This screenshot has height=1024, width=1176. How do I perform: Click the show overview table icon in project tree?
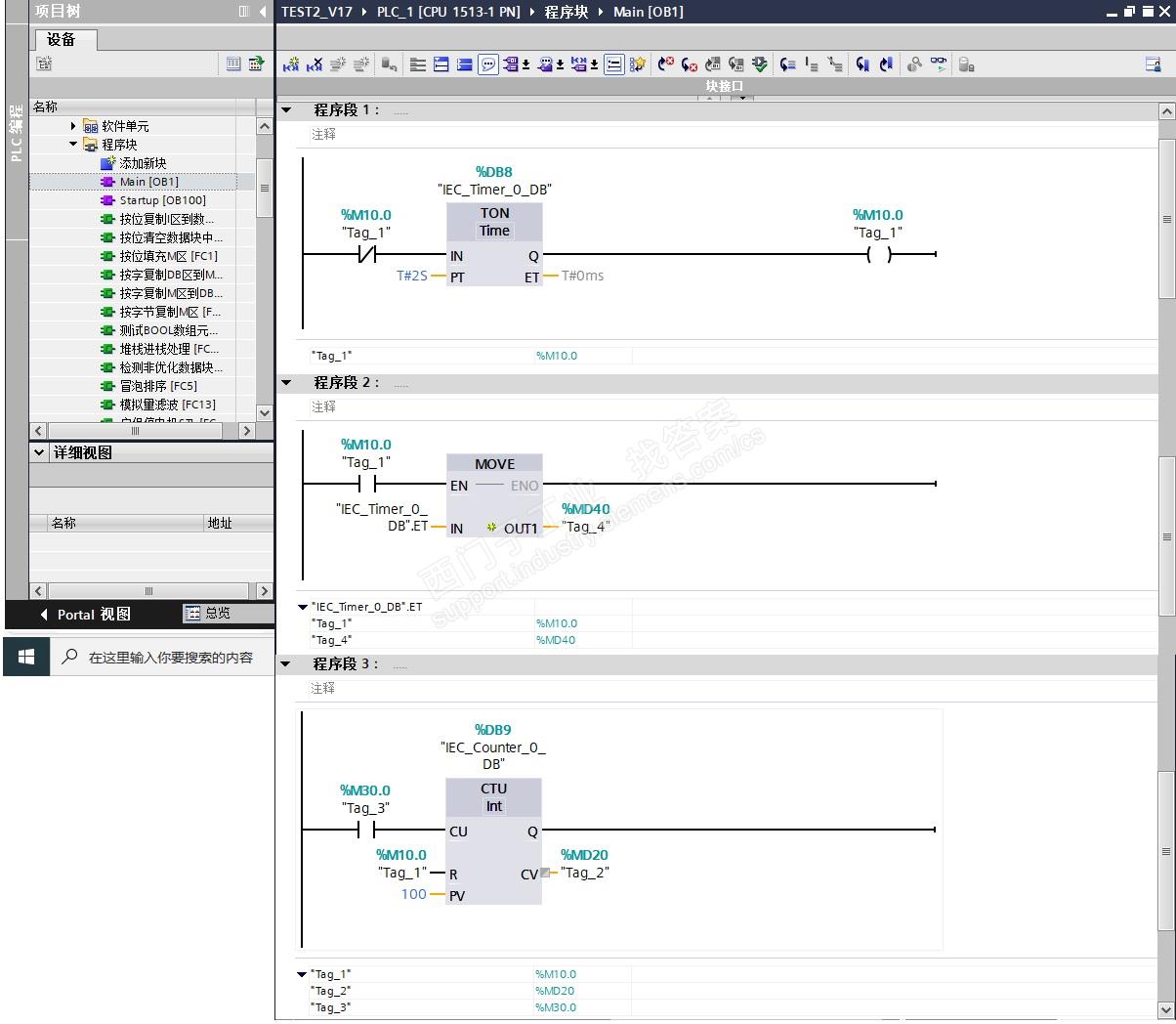click(233, 64)
